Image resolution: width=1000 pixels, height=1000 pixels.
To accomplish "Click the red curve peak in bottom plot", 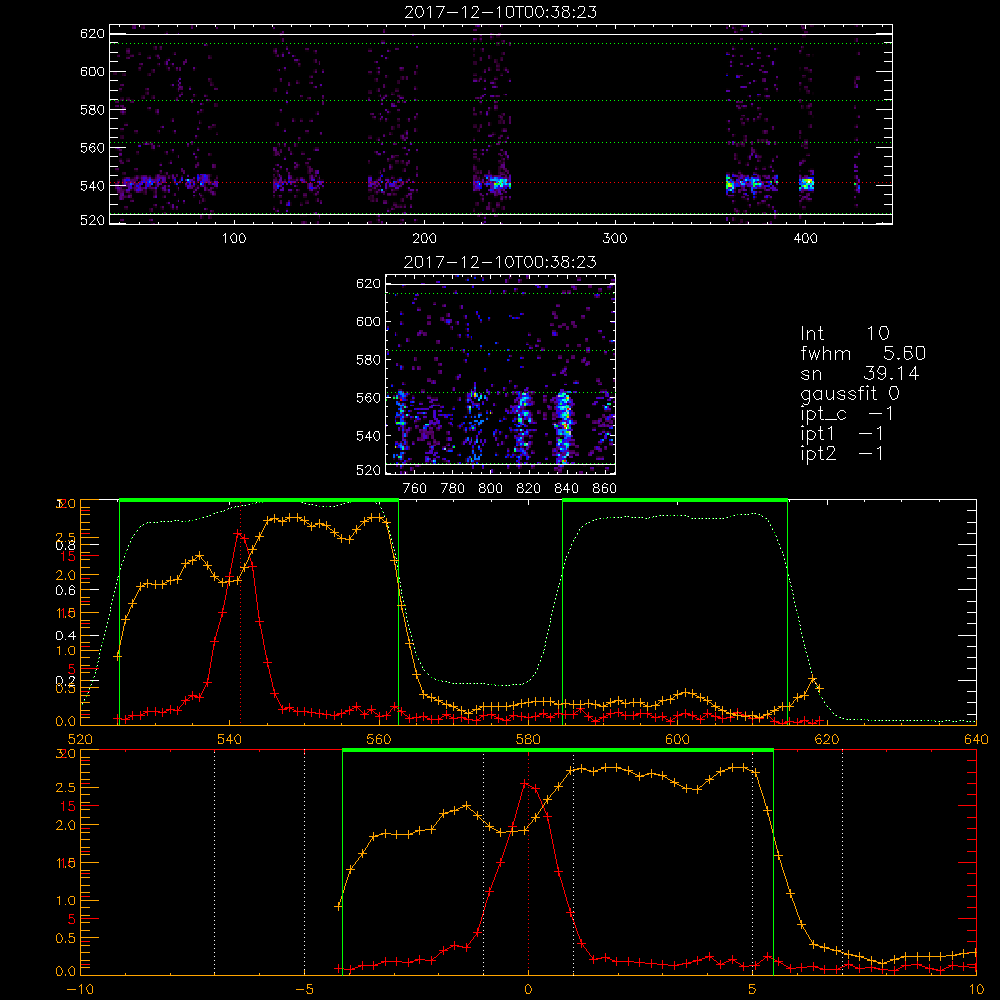I will (x=524, y=783).
